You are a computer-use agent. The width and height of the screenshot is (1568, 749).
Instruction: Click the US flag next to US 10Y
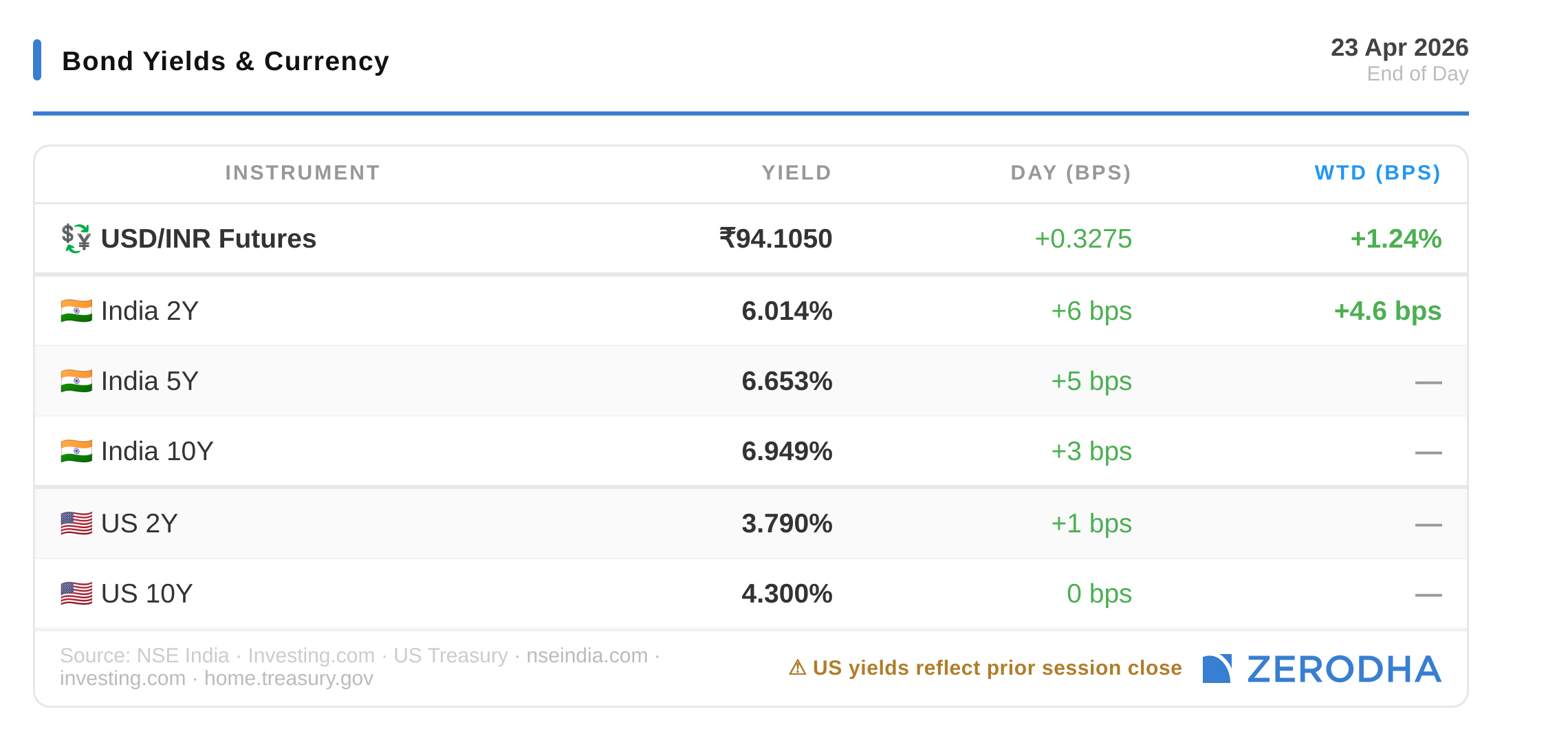(76, 594)
